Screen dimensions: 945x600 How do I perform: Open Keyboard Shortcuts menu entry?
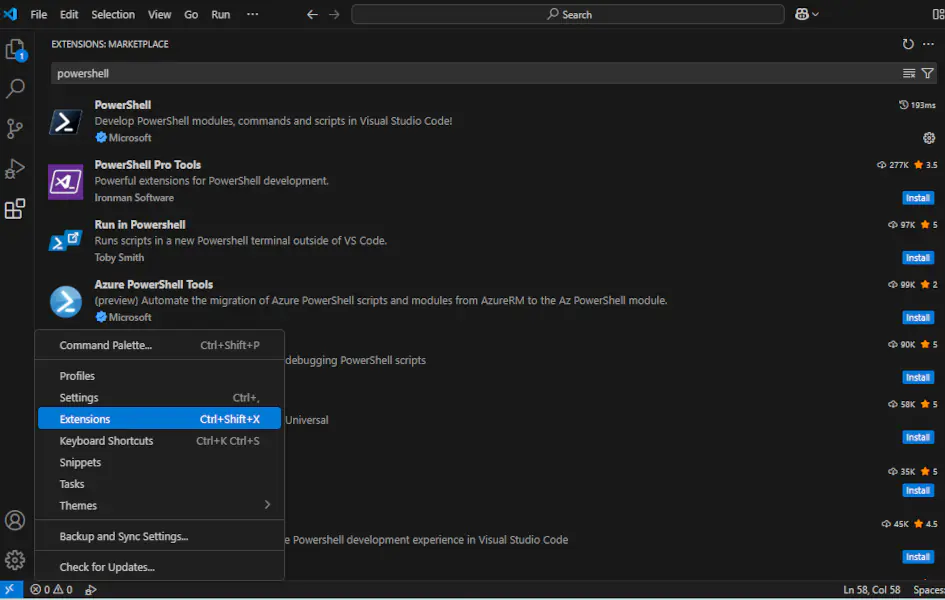point(160,441)
